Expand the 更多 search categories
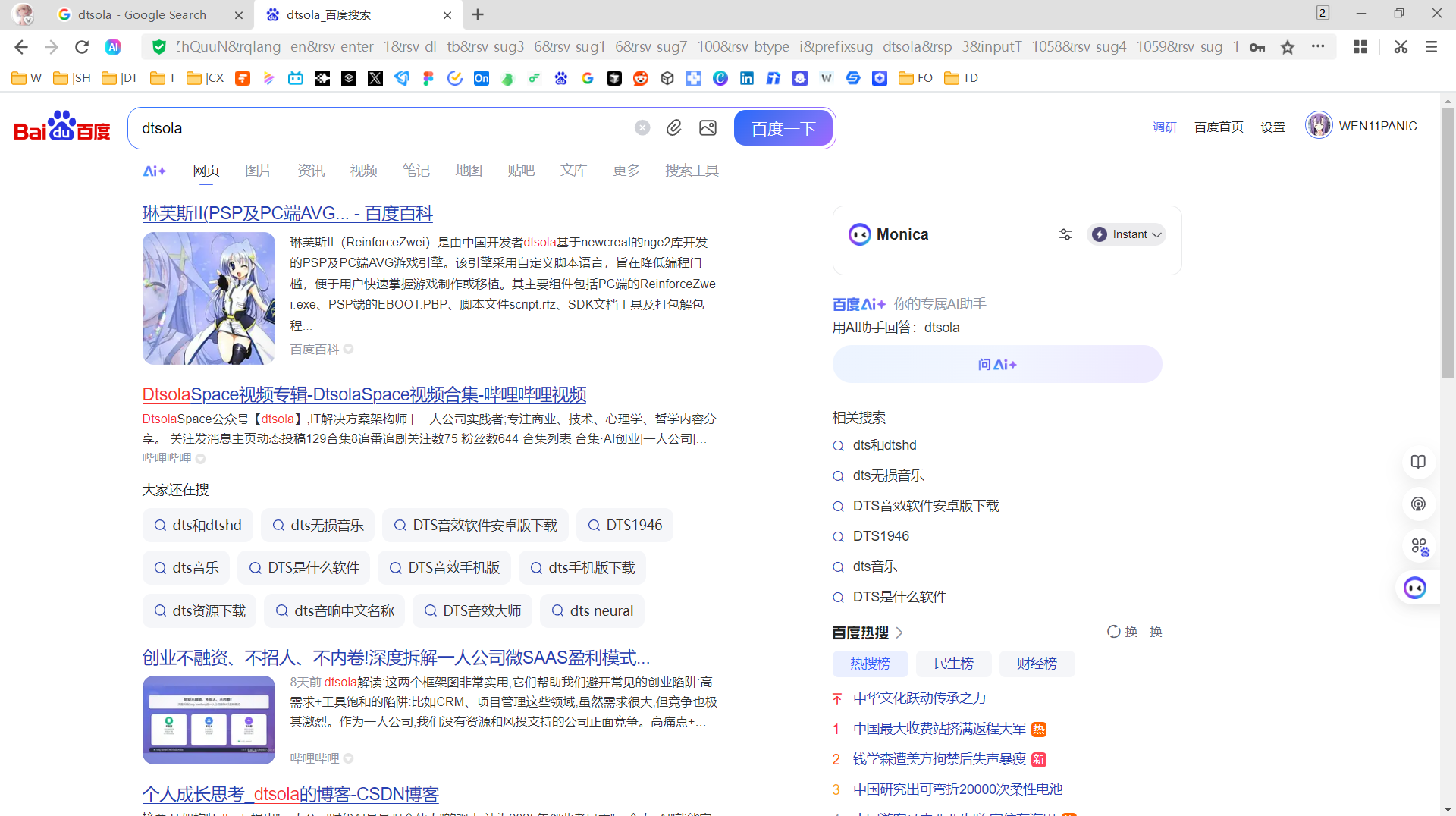This screenshot has height=816, width=1456. pos(626,171)
